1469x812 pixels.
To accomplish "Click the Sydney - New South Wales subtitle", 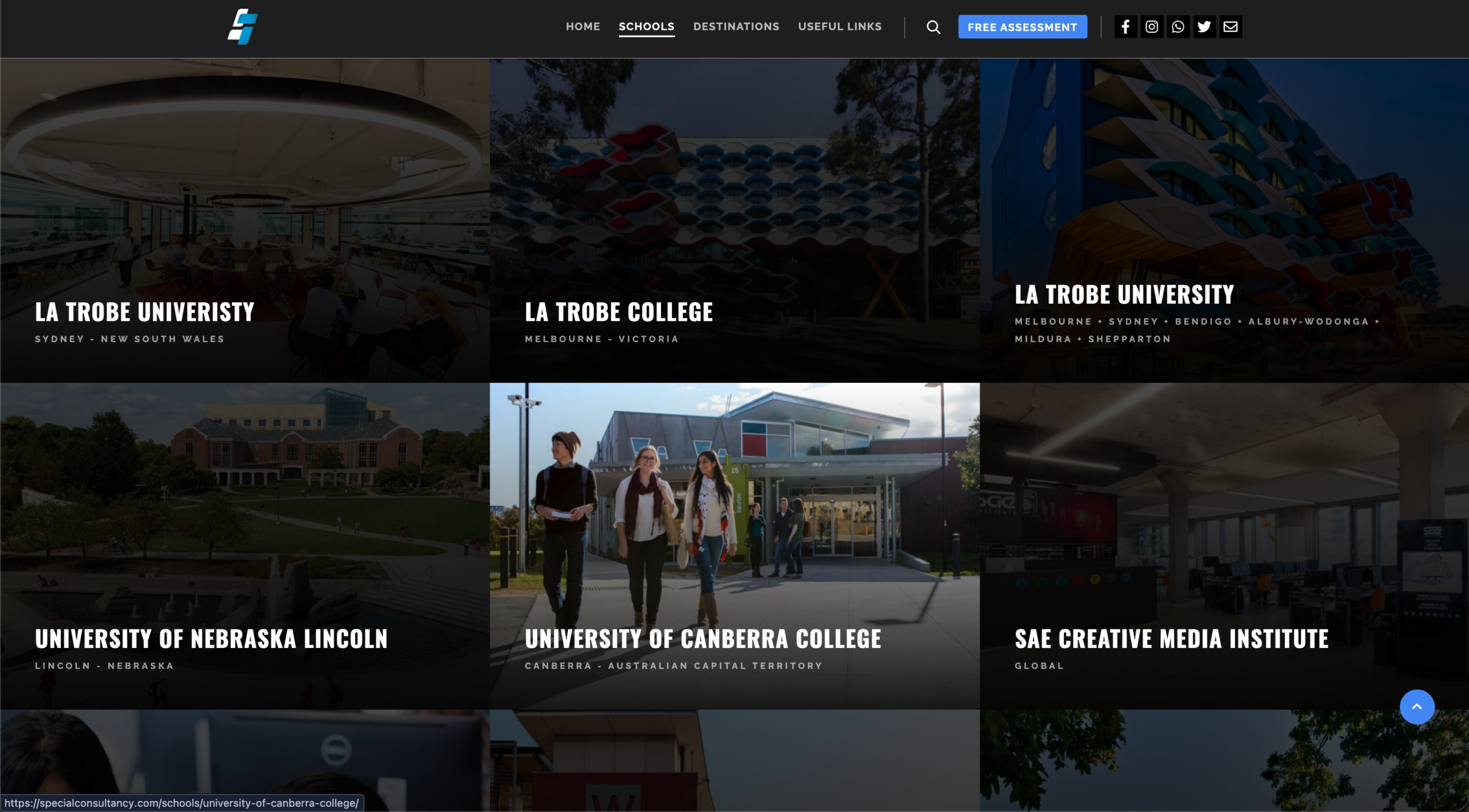I will coord(130,339).
